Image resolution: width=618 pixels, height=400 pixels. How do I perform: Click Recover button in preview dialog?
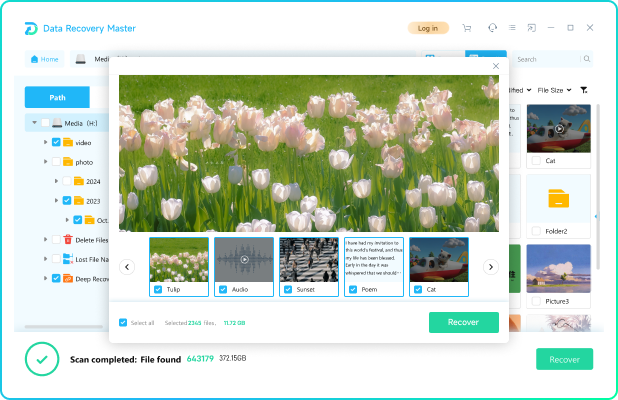tap(463, 322)
